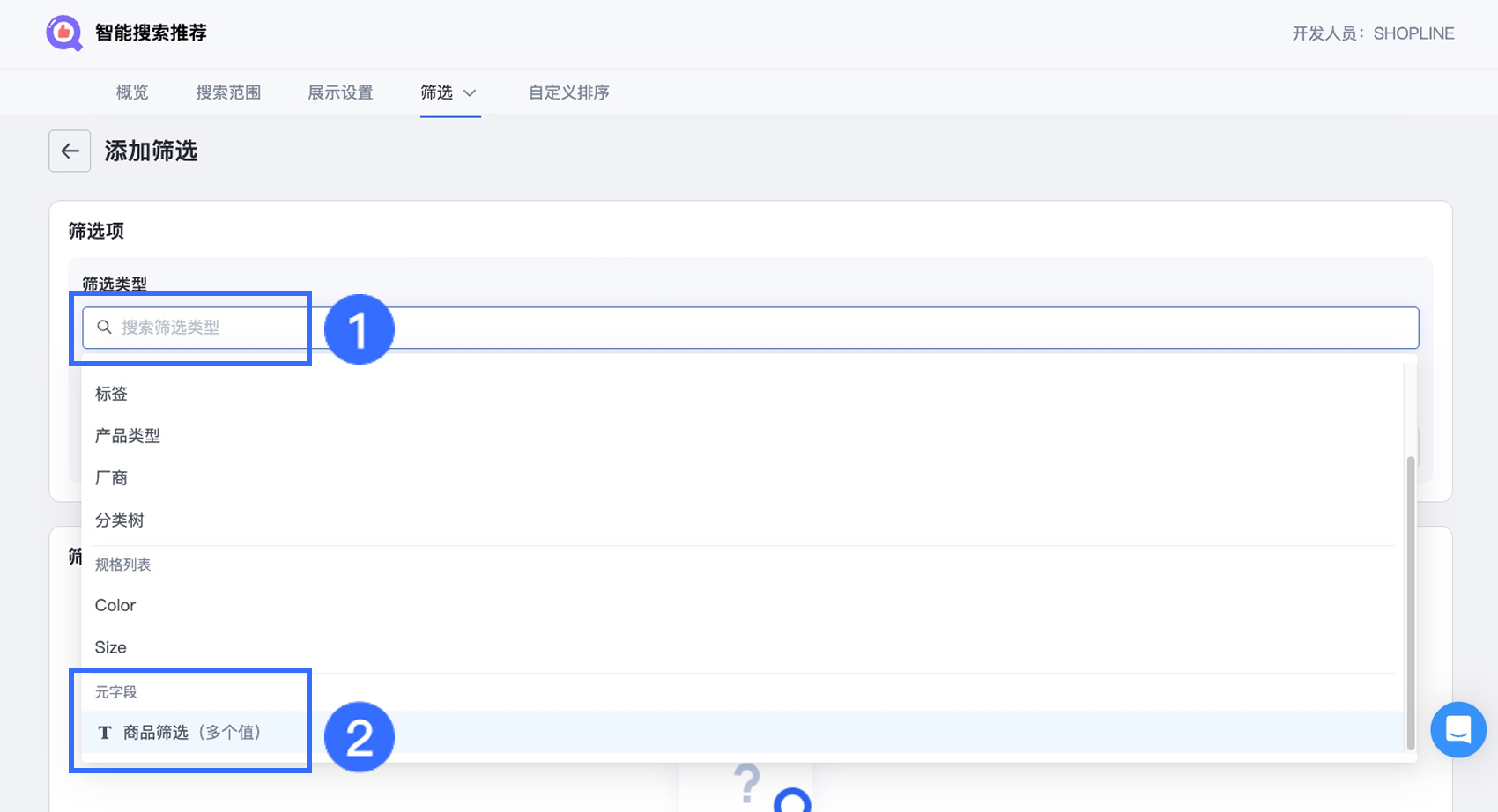
Task: Select the 分类树 option
Action: click(120, 520)
